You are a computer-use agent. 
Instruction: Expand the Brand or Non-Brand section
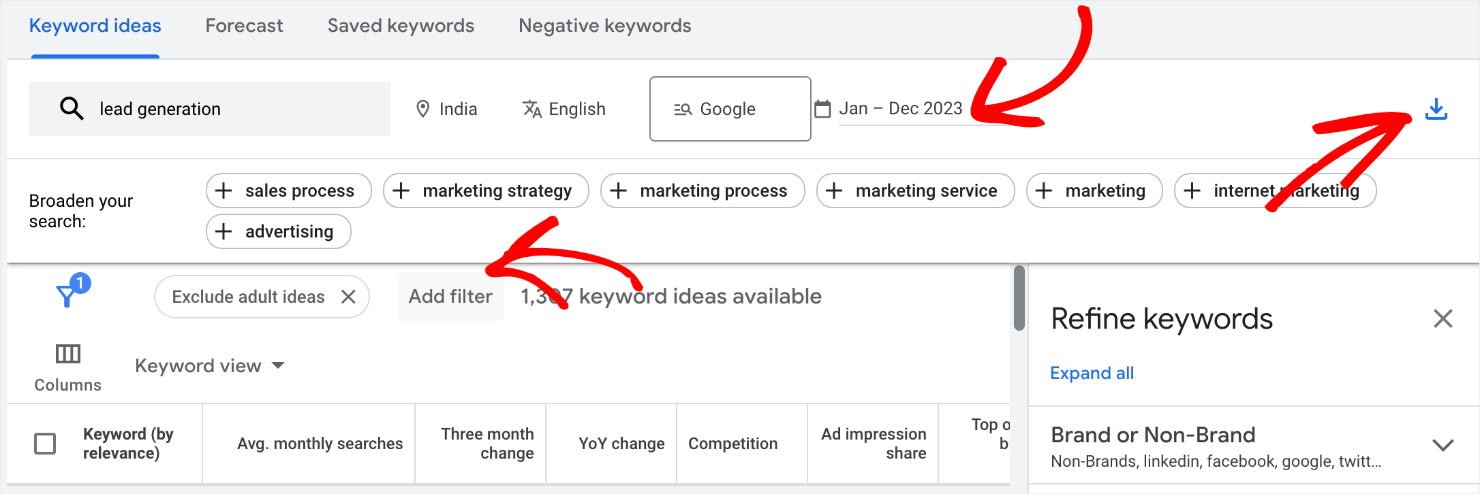[x=1442, y=445]
